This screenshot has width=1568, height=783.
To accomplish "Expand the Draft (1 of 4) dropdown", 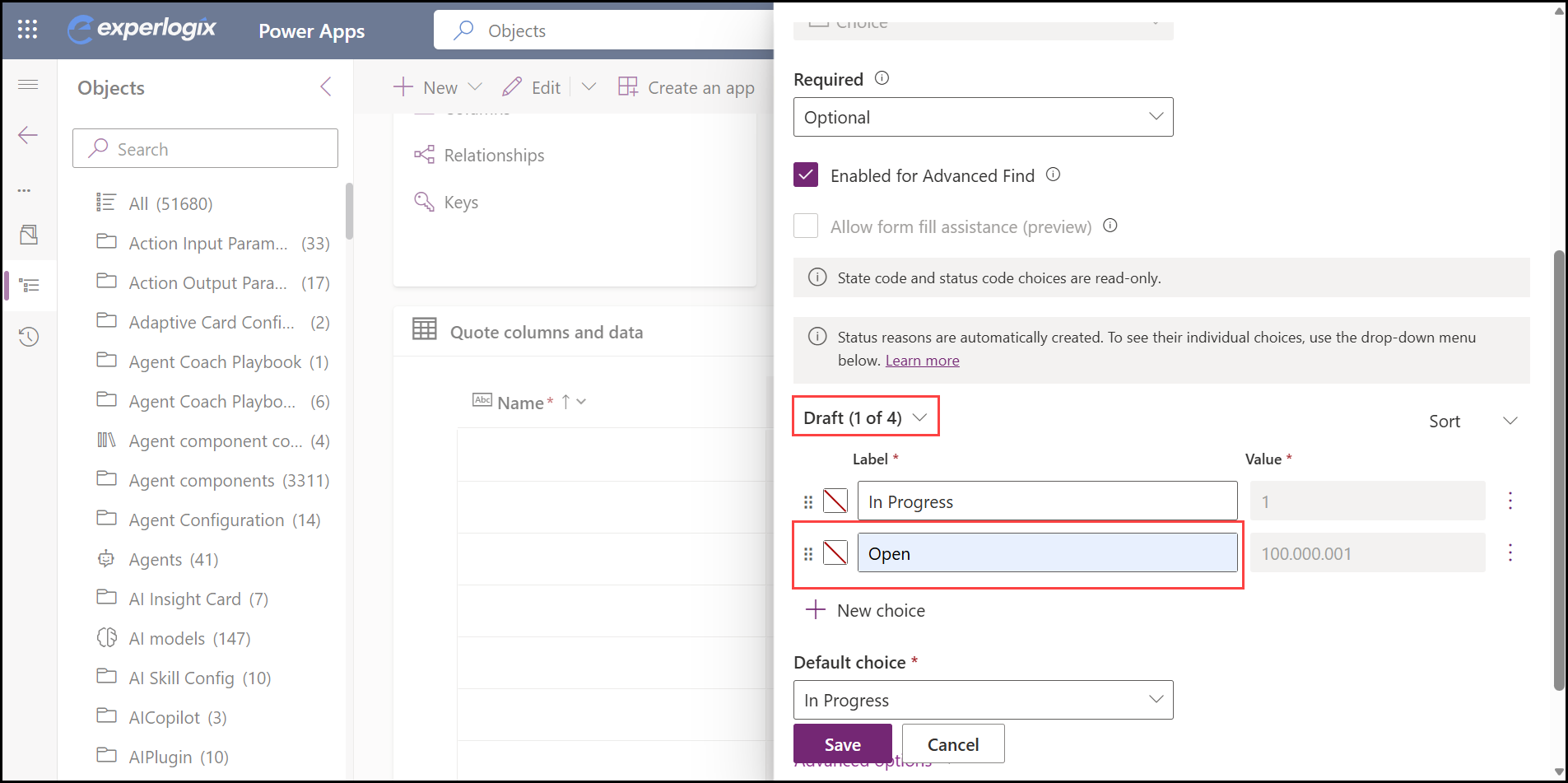I will [865, 417].
